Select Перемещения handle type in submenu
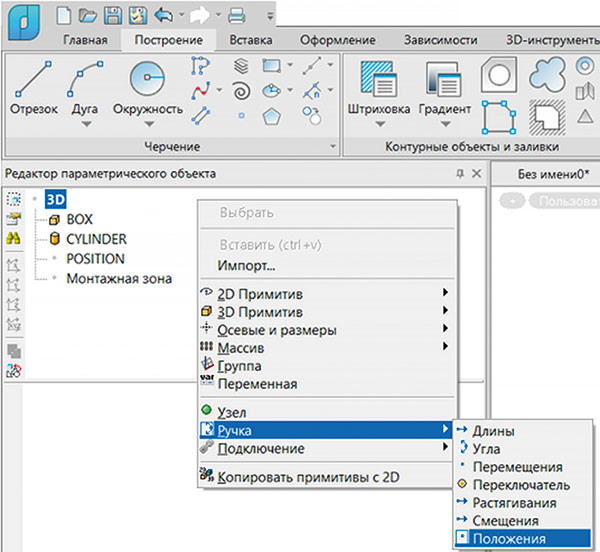This screenshot has width=600, height=552. pyautogui.click(x=523, y=467)
